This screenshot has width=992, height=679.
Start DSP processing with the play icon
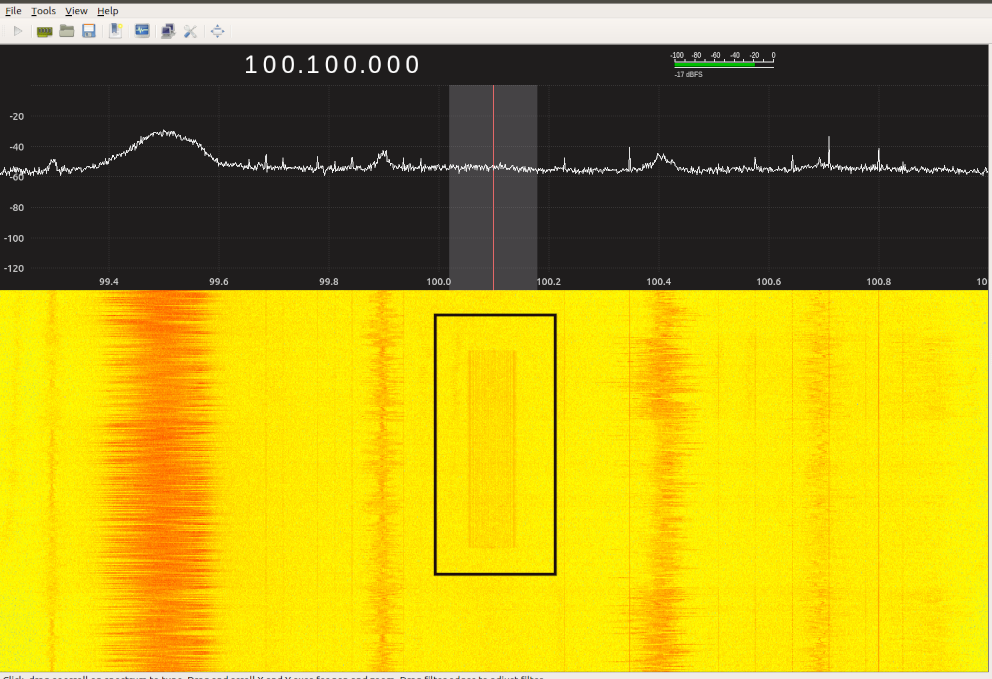18,30
